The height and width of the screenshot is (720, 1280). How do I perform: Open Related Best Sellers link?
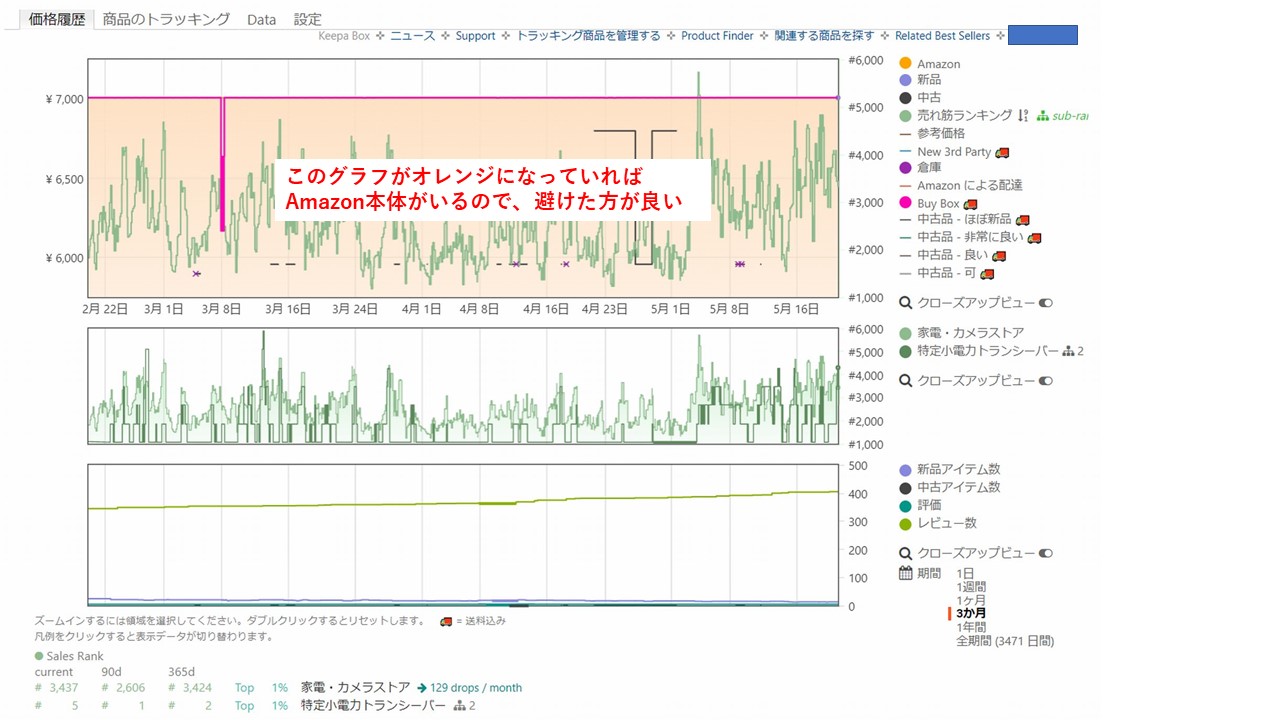point(942,35)
